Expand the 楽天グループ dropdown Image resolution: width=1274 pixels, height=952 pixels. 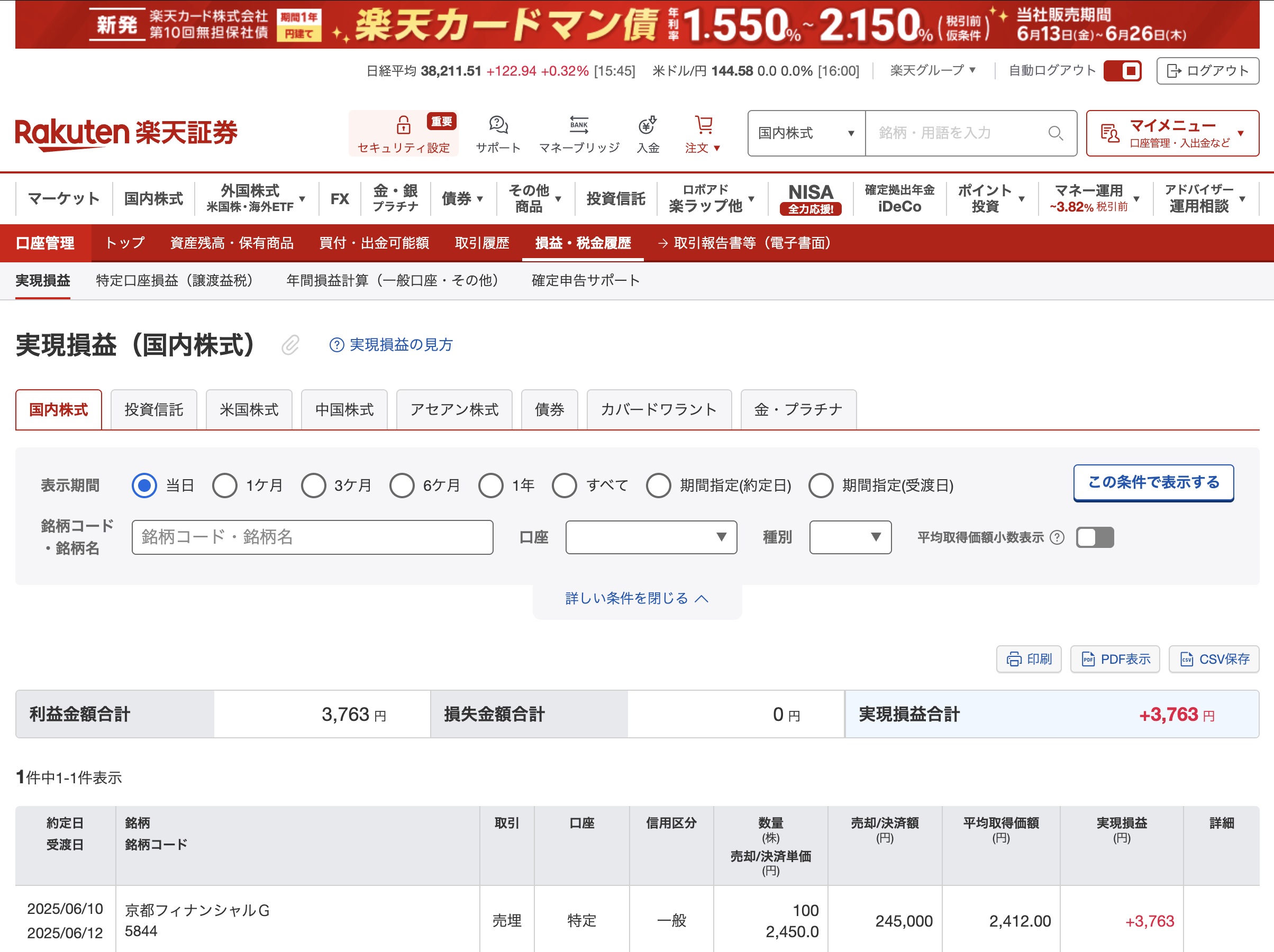(x=933, y=70)
